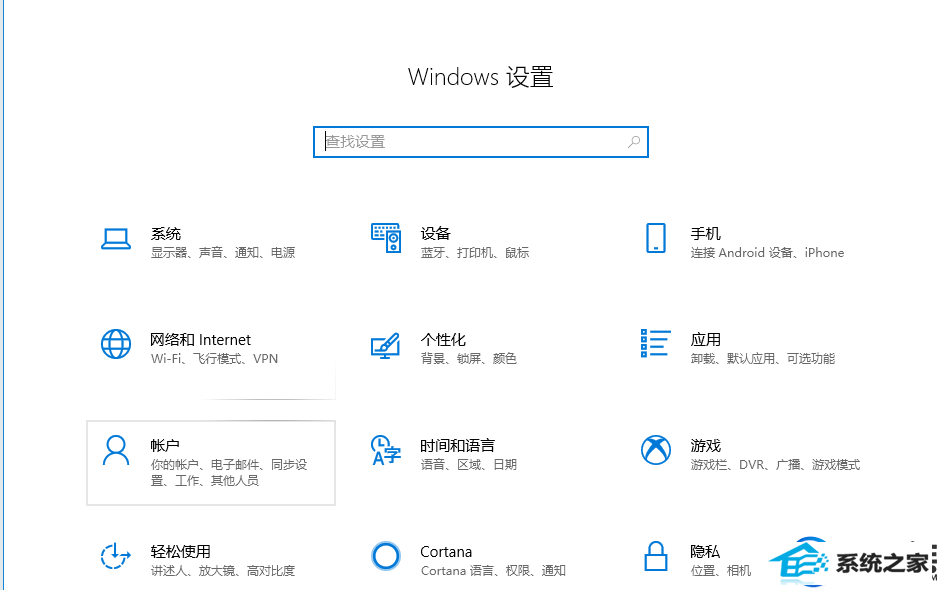Open 手机 settings title
This screenshot has width=937, height=590.
pos(706,233)
